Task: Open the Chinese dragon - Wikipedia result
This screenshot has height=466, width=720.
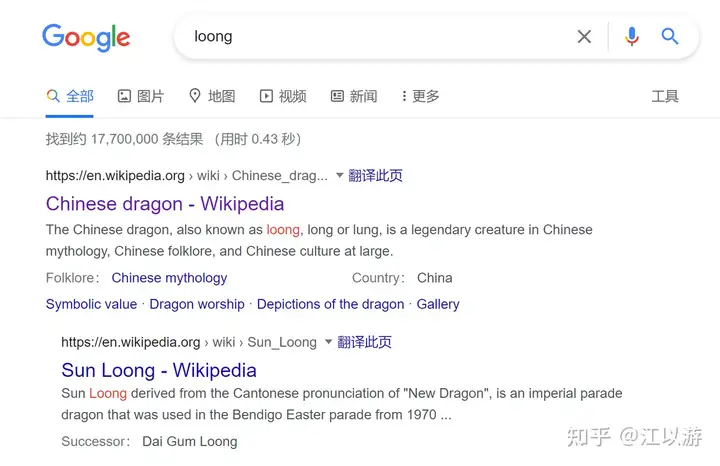Action: coord(165,204)
